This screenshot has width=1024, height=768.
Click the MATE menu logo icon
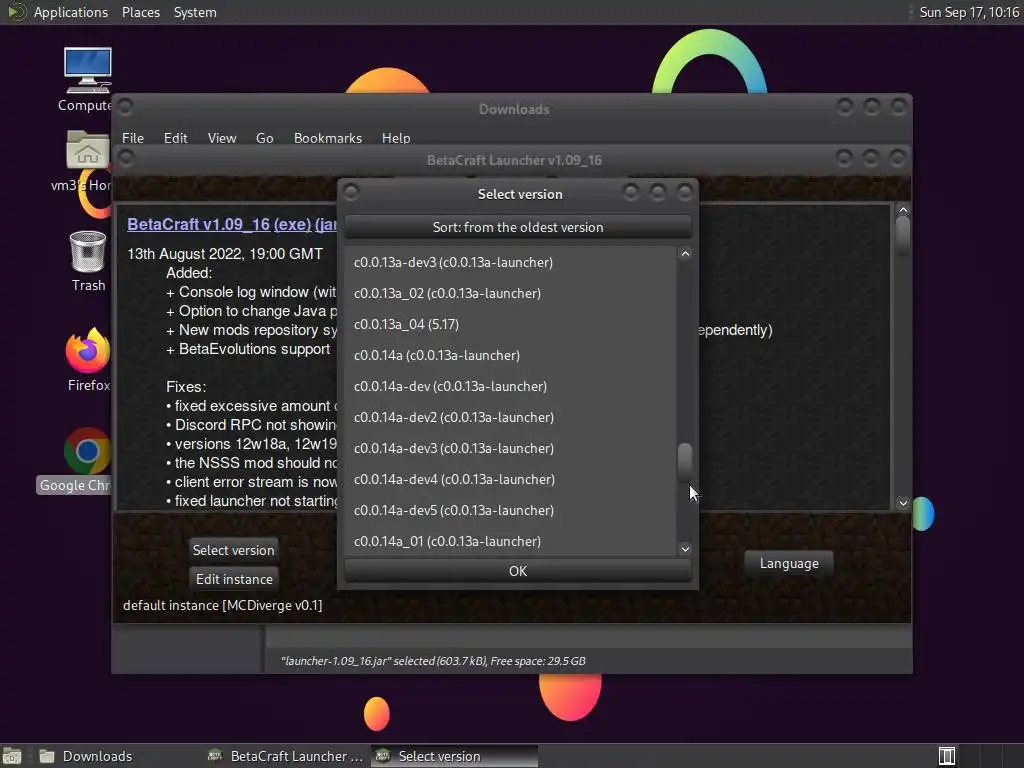click(16, 12)
